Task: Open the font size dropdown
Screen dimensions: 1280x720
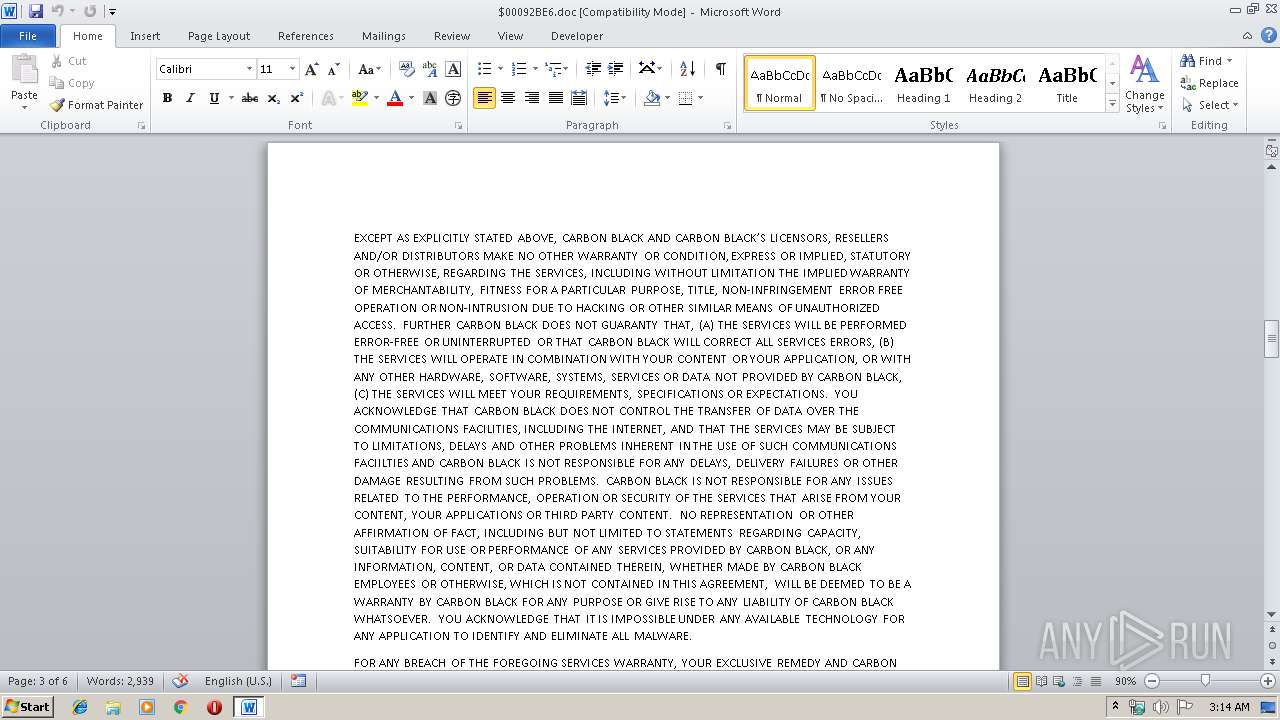Action: [x=292, y=69]
